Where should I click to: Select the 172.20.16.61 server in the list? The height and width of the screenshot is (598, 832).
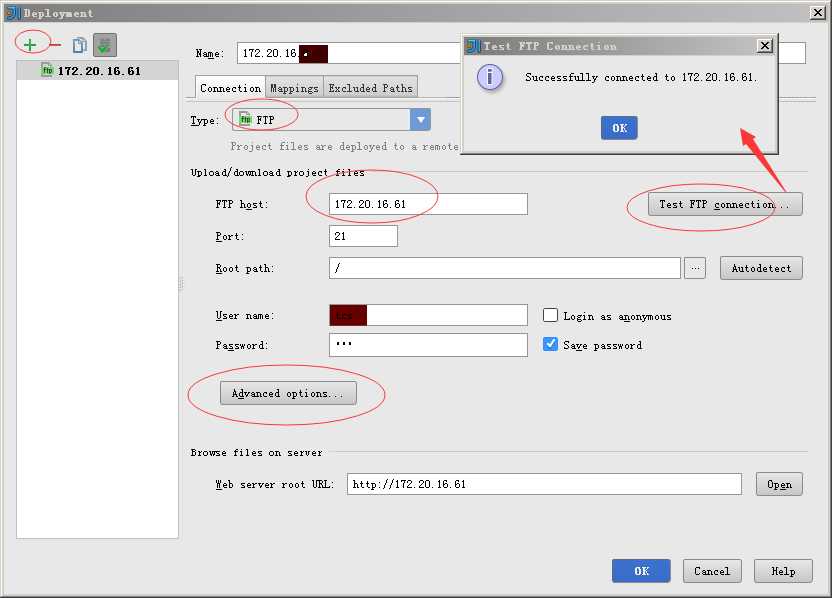click(98, 71)
